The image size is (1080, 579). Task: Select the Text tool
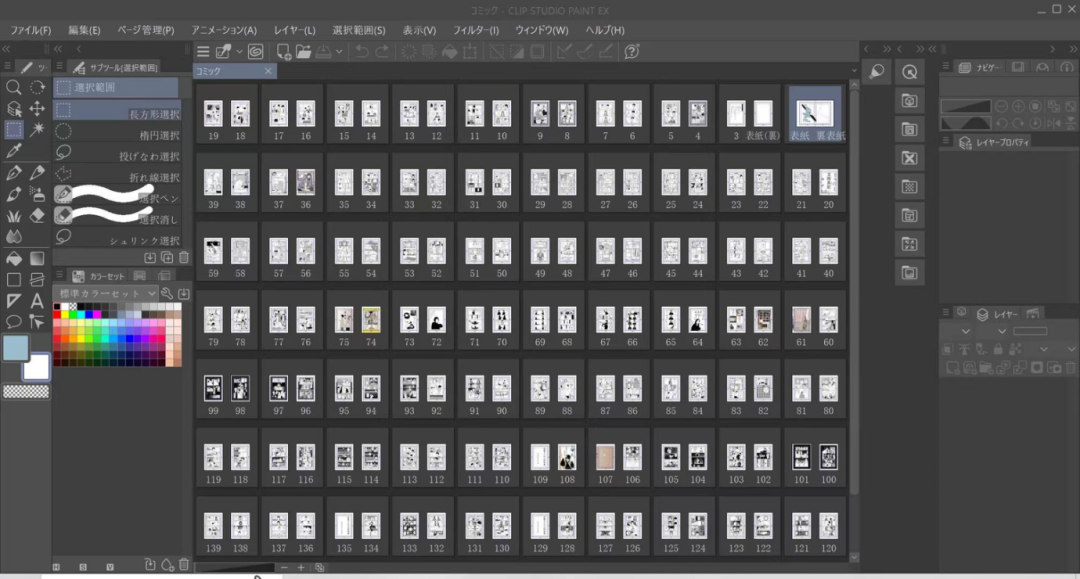pos(37,300)
